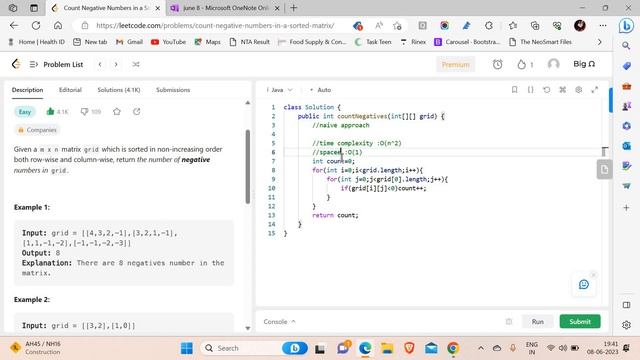Show hidden system tray icons
Screen dimensions: 640x360
(481, 348)
